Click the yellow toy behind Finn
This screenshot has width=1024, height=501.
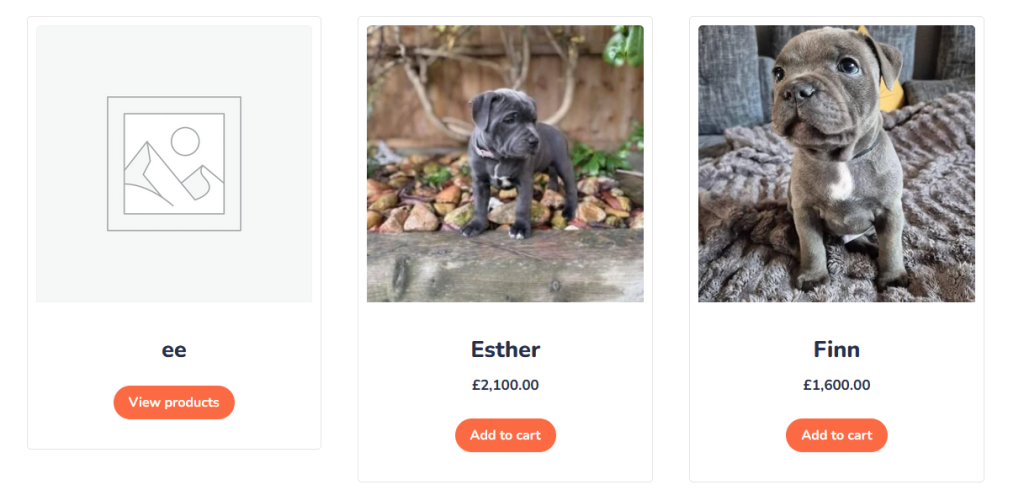(891, 96)
